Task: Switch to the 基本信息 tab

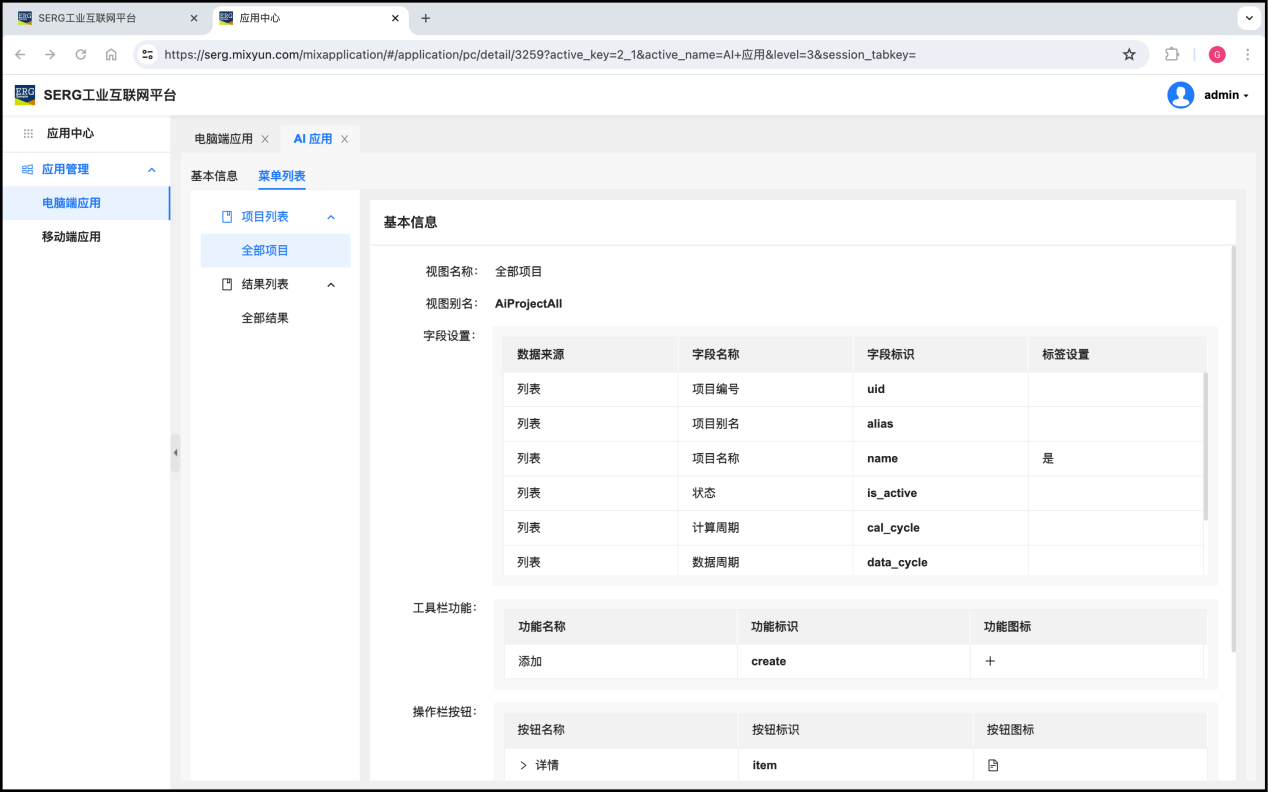Action: click(214, 176)
